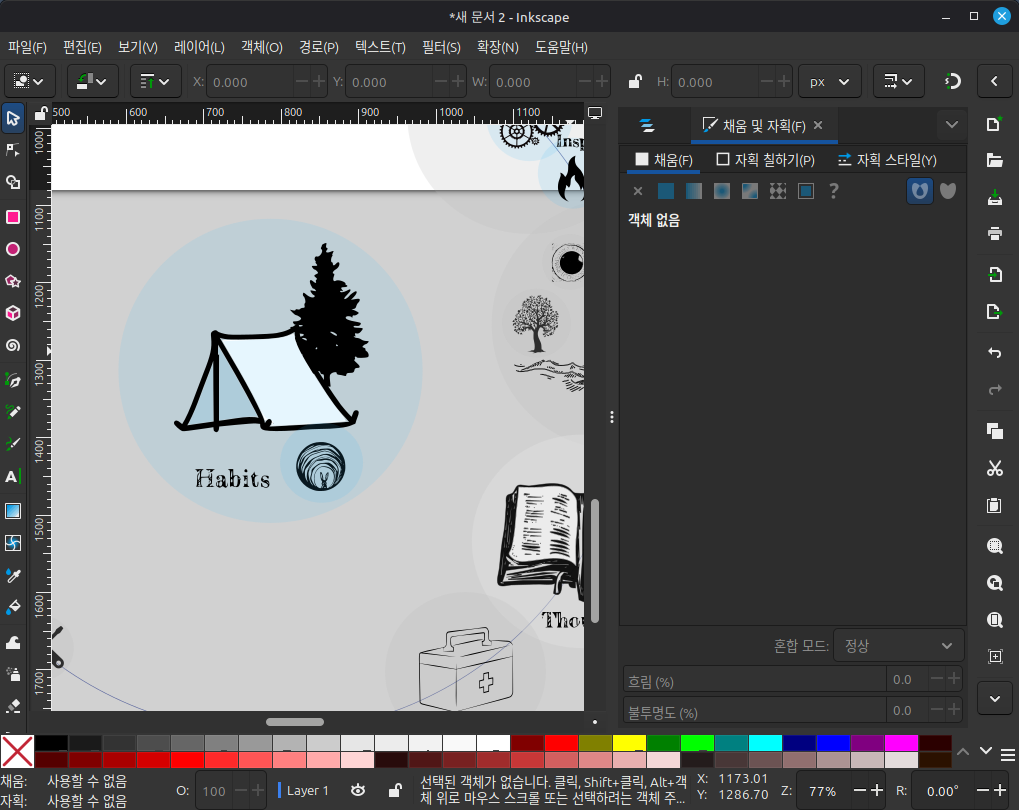Click the Cut scissors icon
Screen dimensions: 1019x810
pos(994,468)
